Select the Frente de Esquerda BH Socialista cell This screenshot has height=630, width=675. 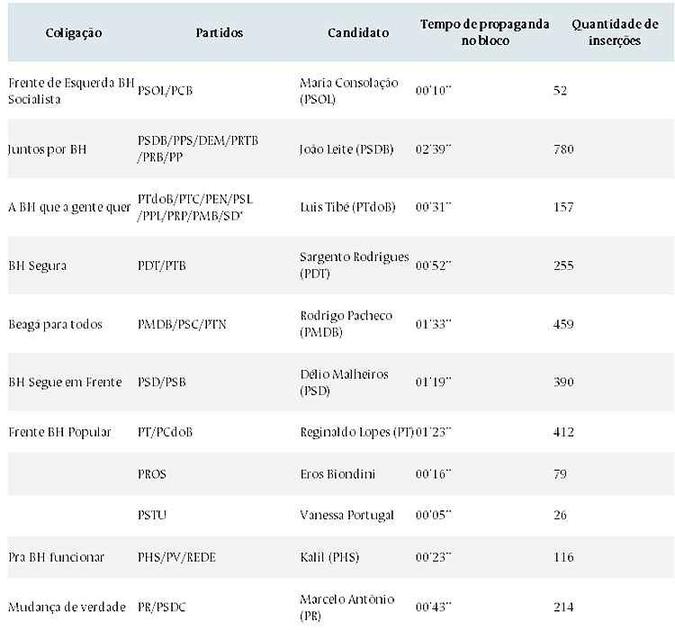(71, 91)
